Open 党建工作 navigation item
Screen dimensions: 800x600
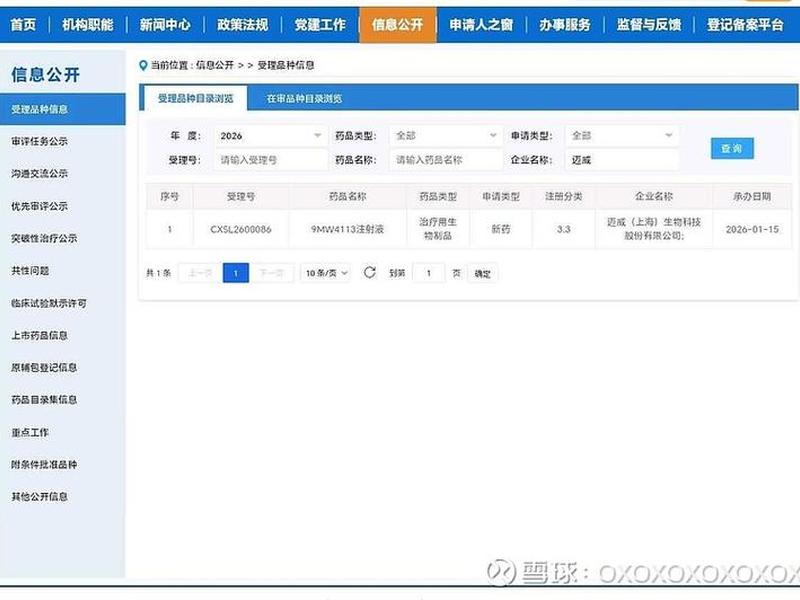320,24
